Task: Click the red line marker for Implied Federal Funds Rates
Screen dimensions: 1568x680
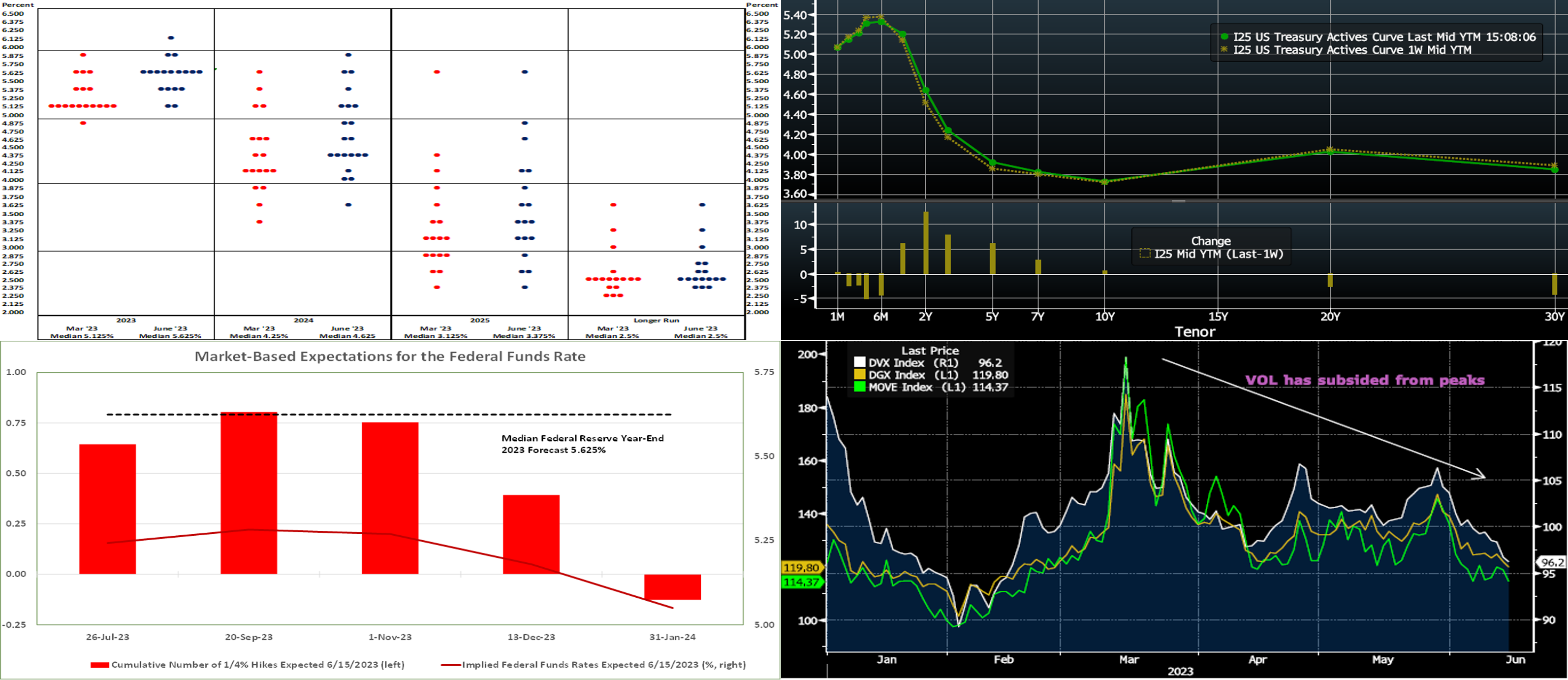Action: tap(450, 665)
